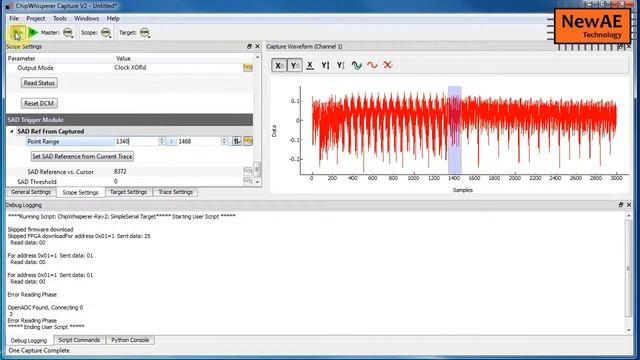The height and width of the screenshot is (360, 640).
Task: Click the green Capture Many play icon
Action: coord(33,33)
